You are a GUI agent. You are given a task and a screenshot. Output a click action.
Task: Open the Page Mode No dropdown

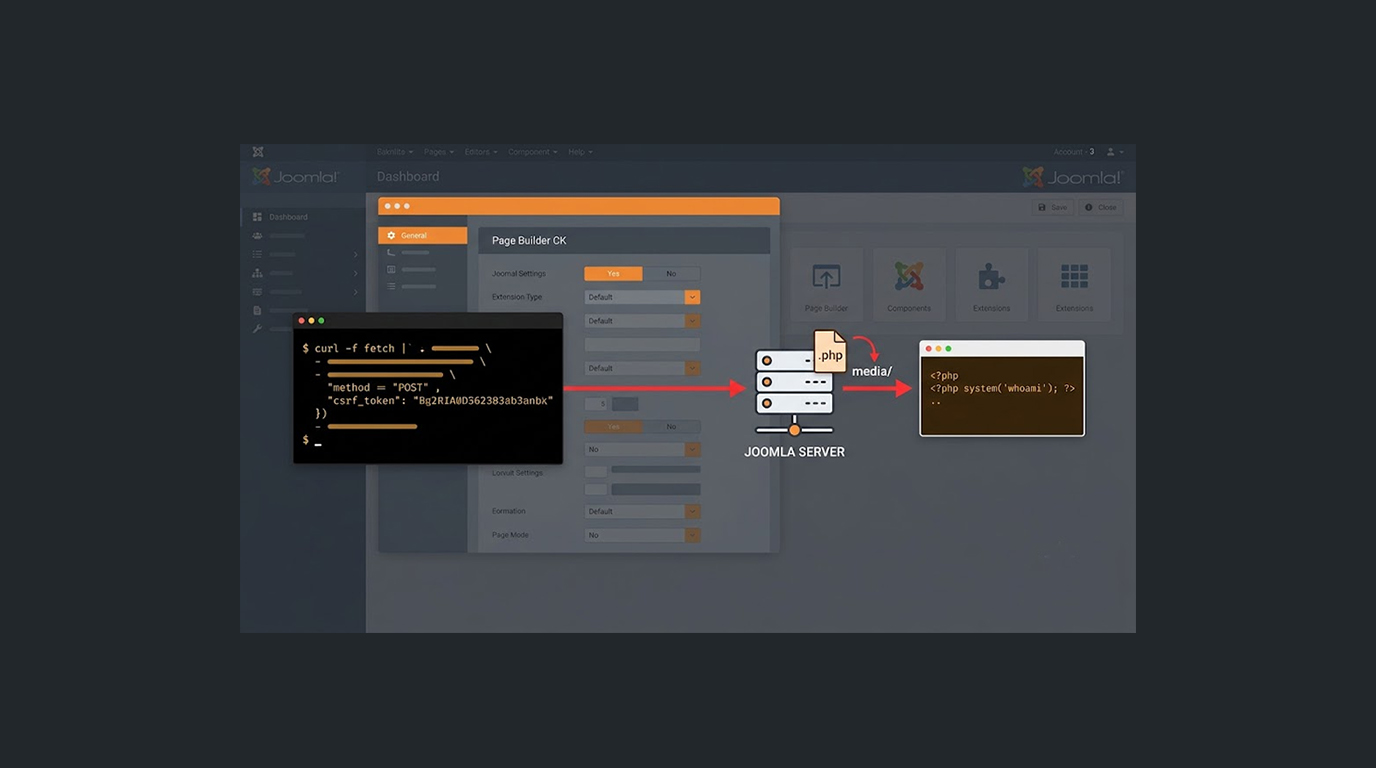click(642, 536)
